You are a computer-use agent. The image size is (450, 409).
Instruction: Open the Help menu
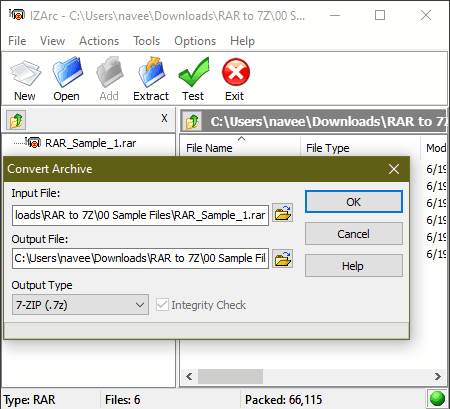click(x=242, y=41)
